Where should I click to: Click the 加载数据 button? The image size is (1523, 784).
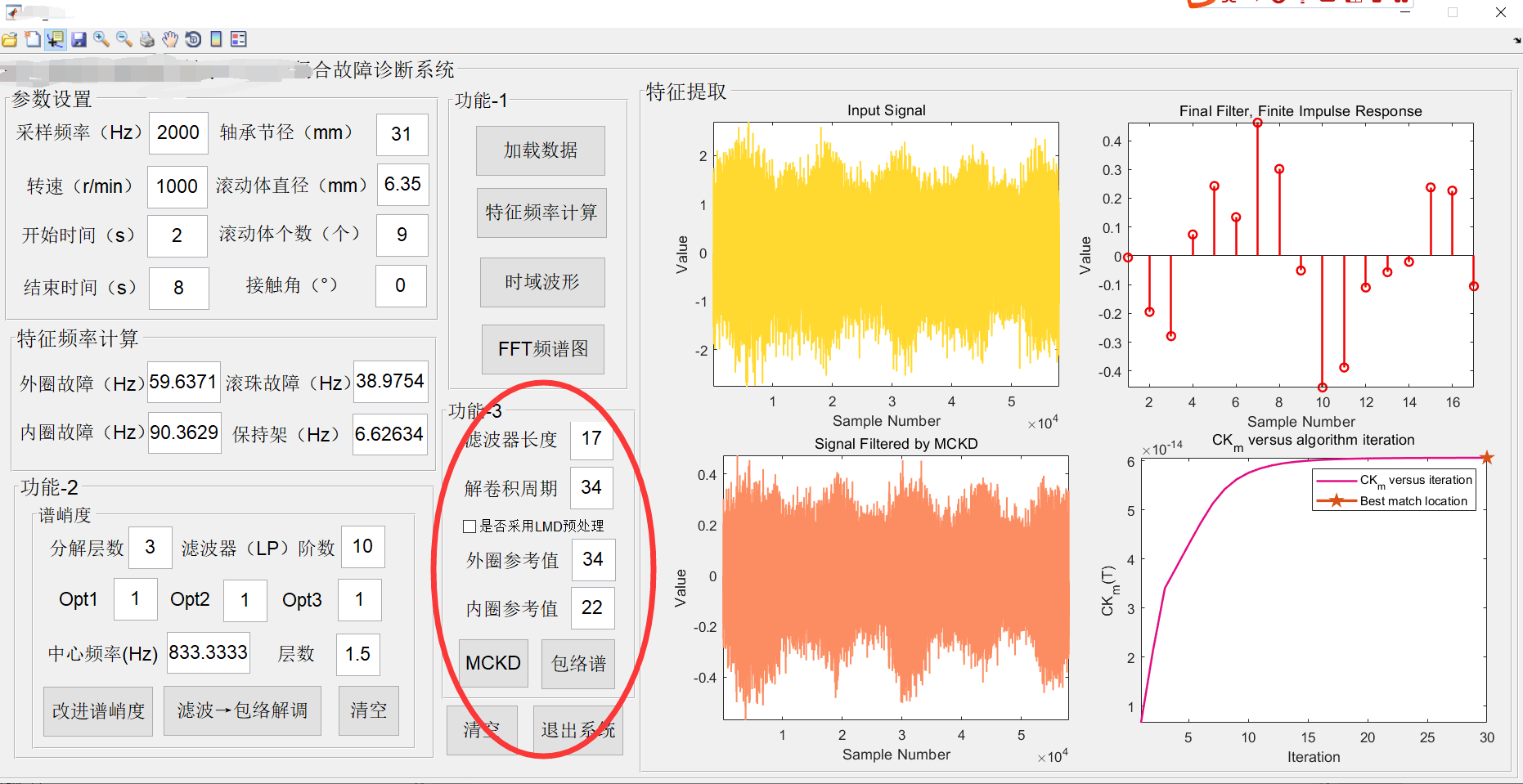(541, 150)
